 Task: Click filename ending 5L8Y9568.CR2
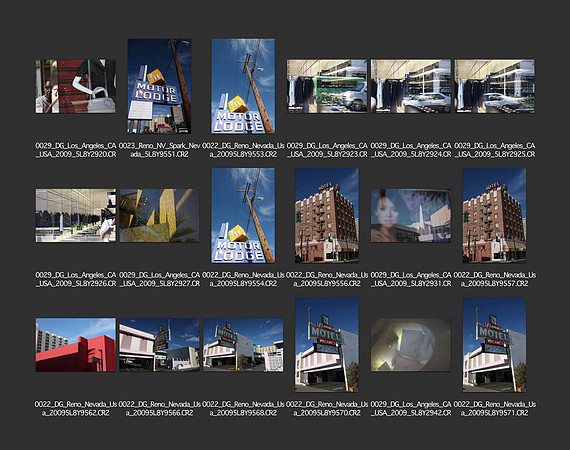pos(243,409)
